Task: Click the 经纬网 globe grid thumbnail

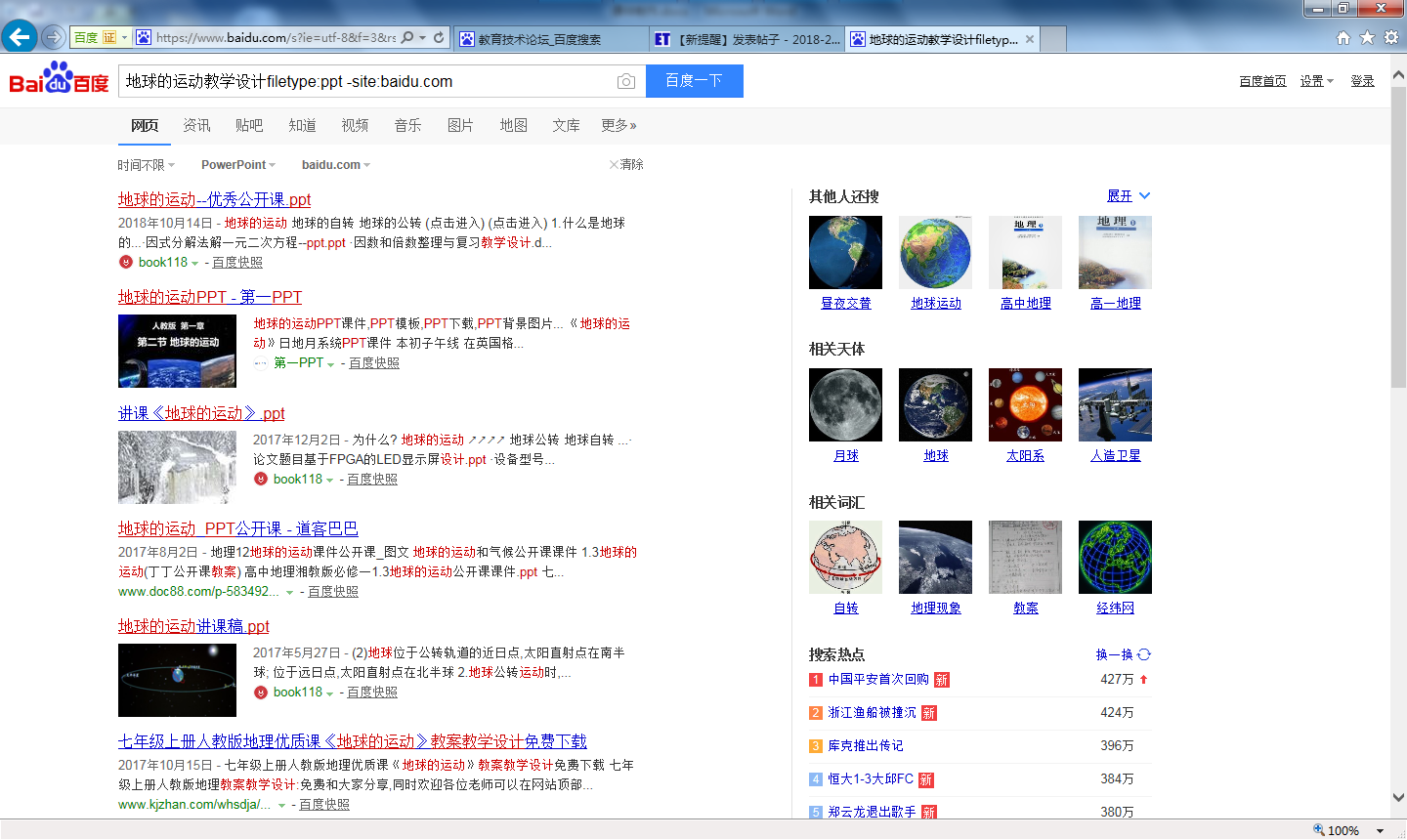Action: (1115, 557)
